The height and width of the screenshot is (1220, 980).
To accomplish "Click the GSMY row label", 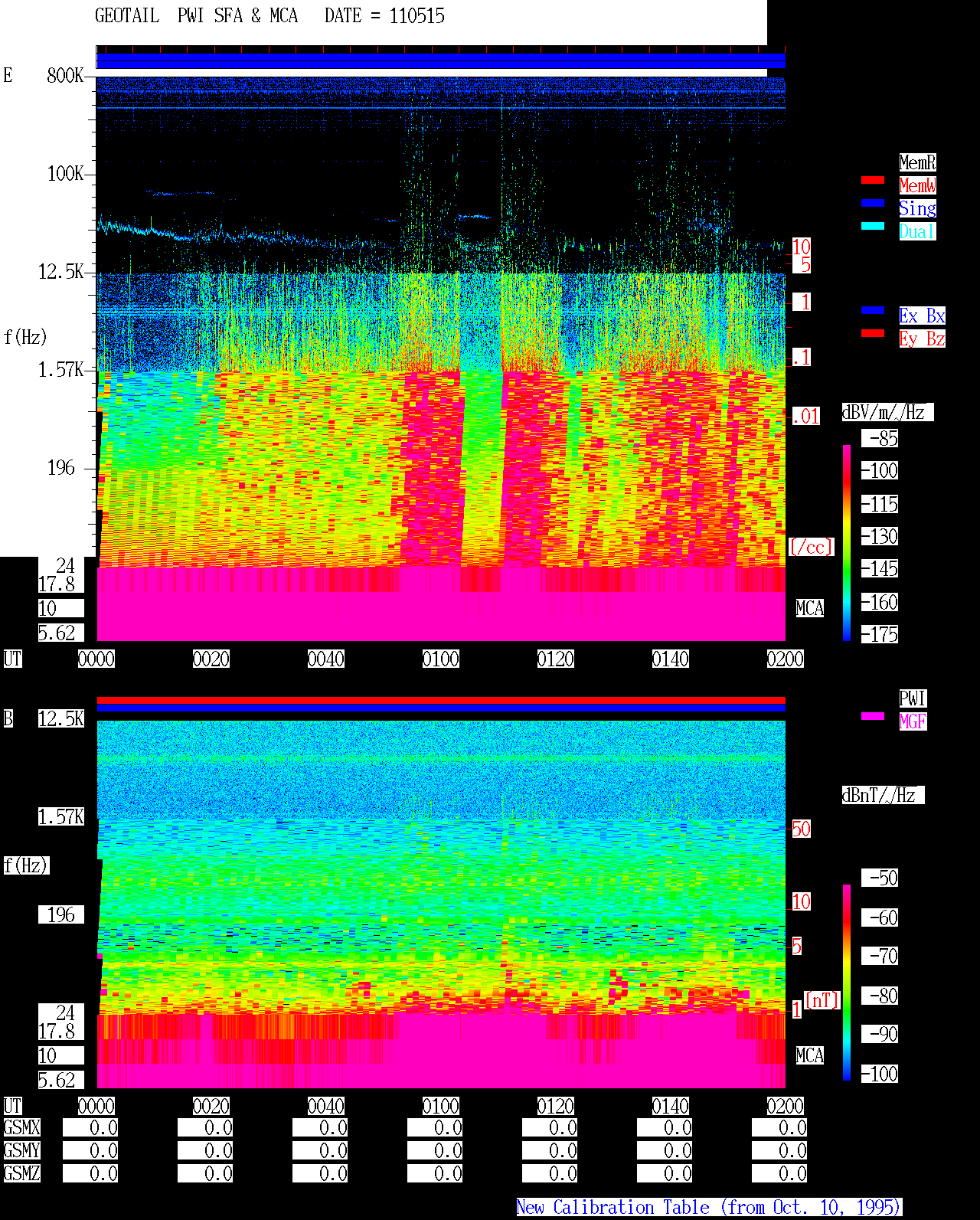I will point(21,1150).
